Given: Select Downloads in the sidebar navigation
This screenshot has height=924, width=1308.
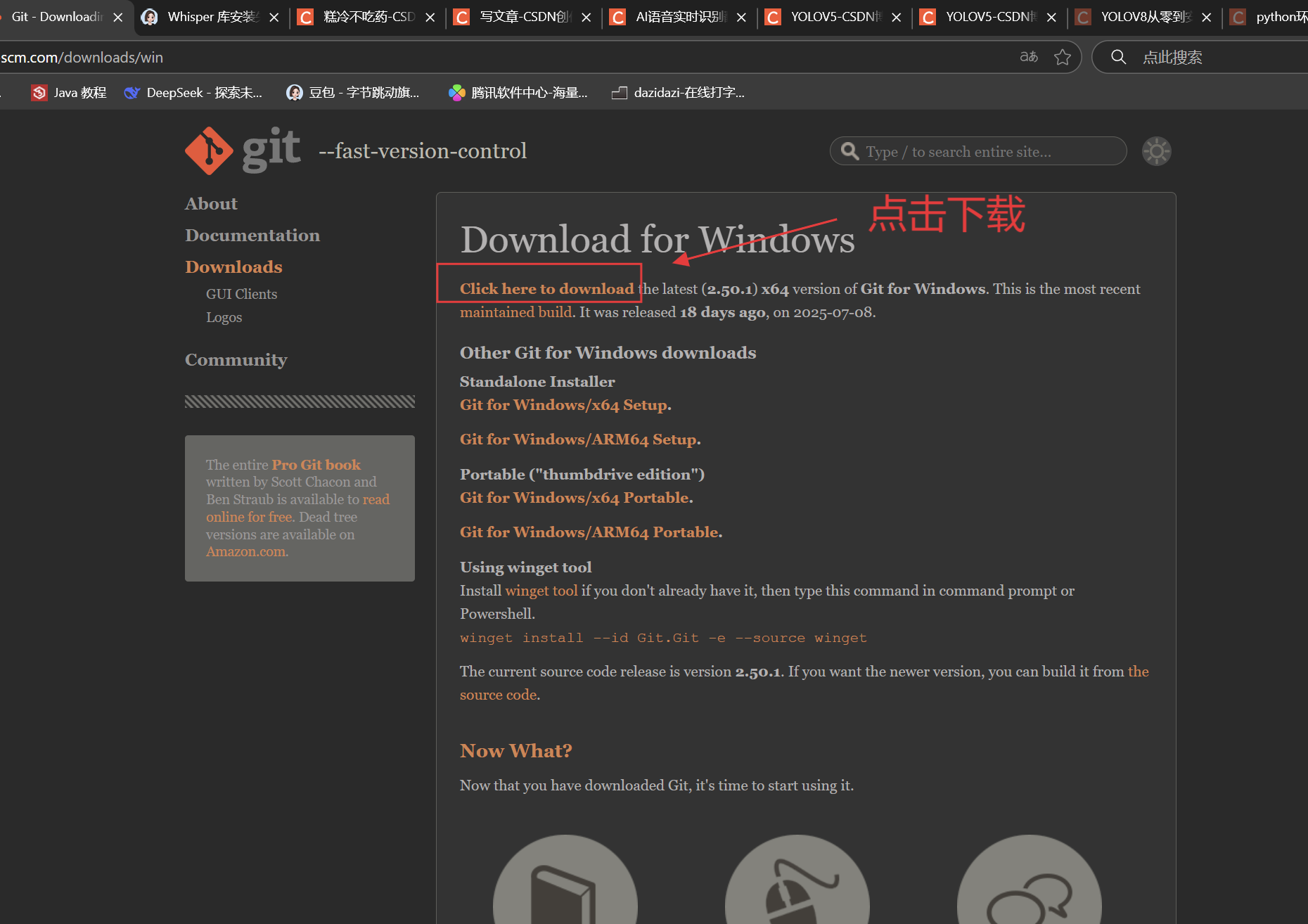Looking at the screenshot, I should coord(233,267).
